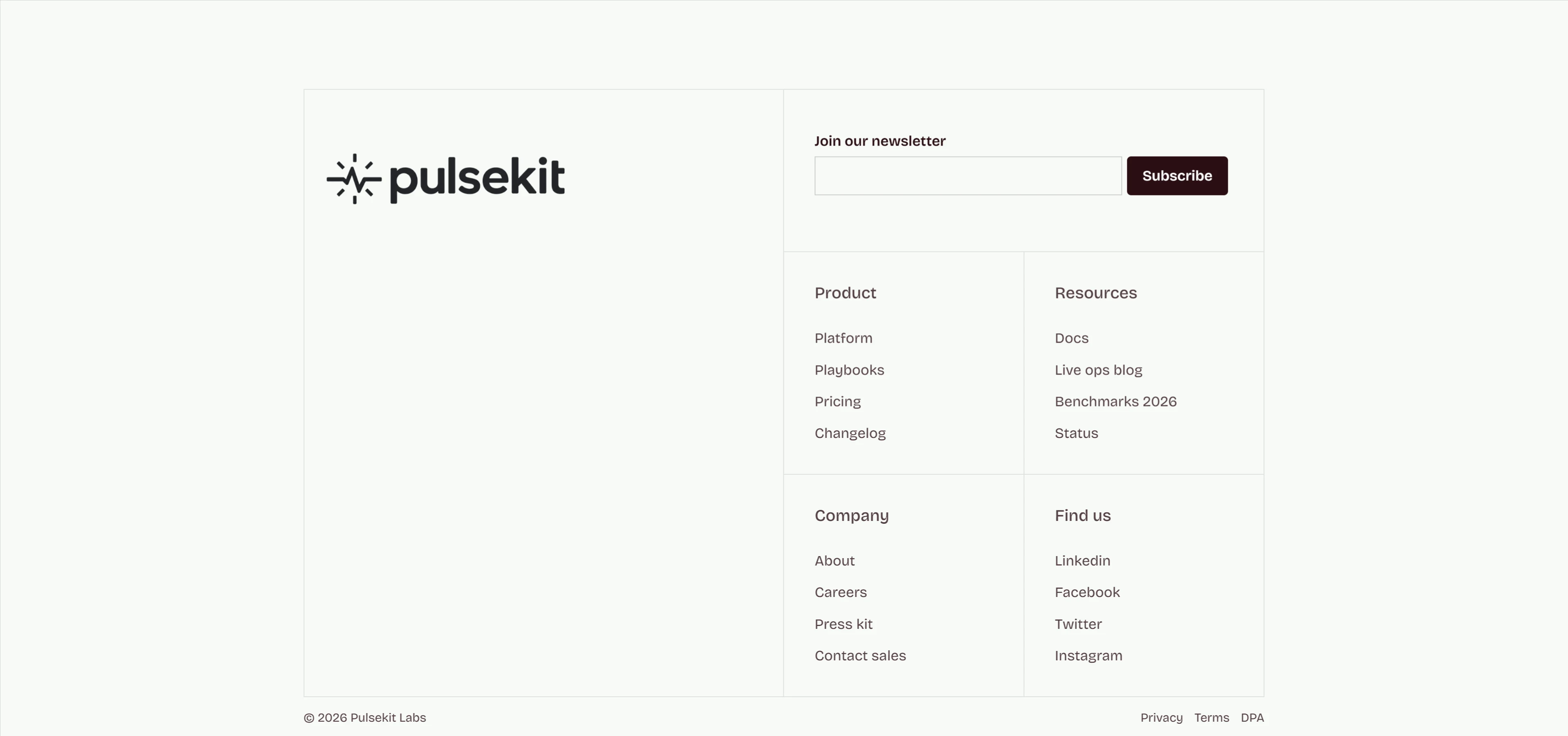Select the Contact sales link

point(860,655)
